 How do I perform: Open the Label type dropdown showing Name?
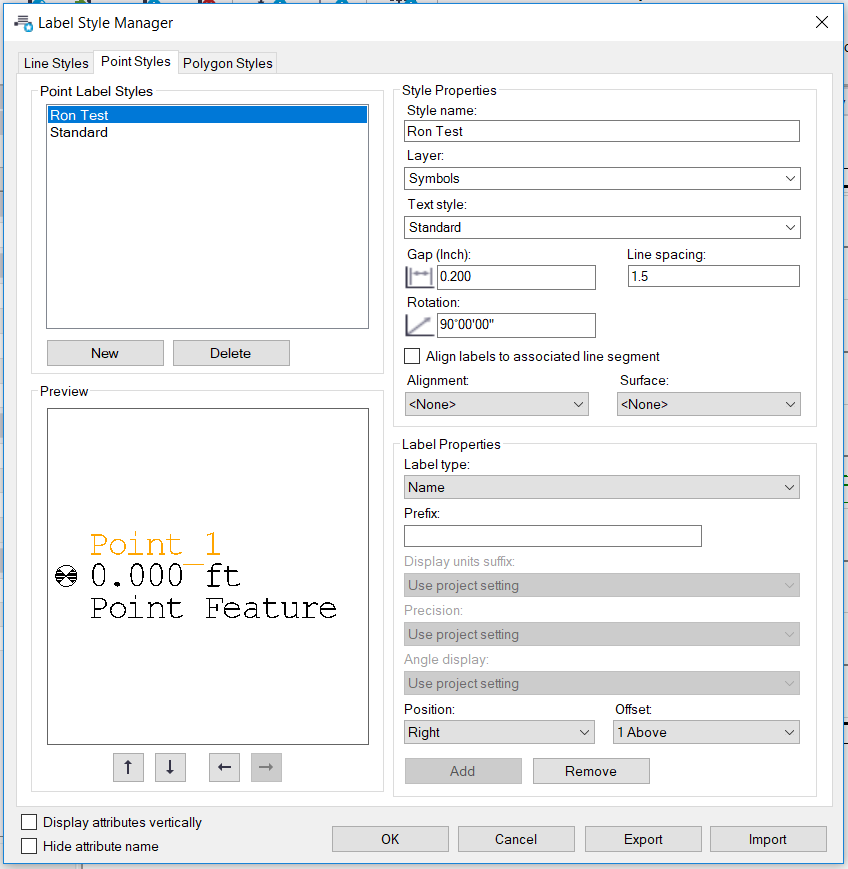click(602, 487)
